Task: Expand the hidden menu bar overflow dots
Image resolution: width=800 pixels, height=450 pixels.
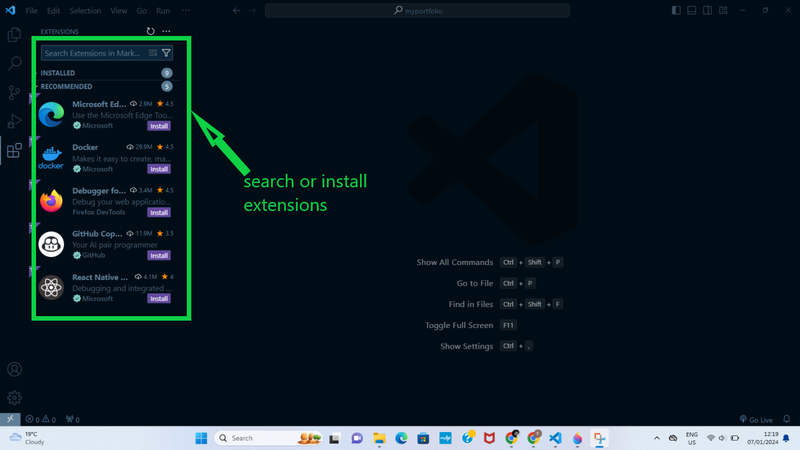Action: [x=186, y=10]
